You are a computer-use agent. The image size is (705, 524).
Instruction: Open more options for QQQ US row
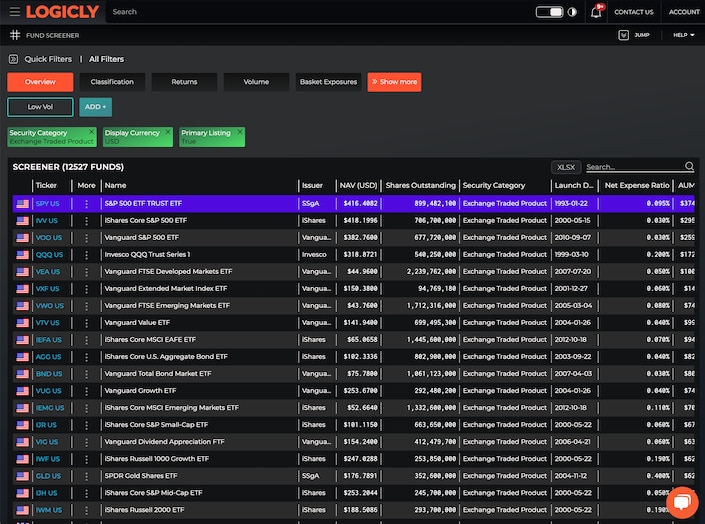[x=86, y=255]
